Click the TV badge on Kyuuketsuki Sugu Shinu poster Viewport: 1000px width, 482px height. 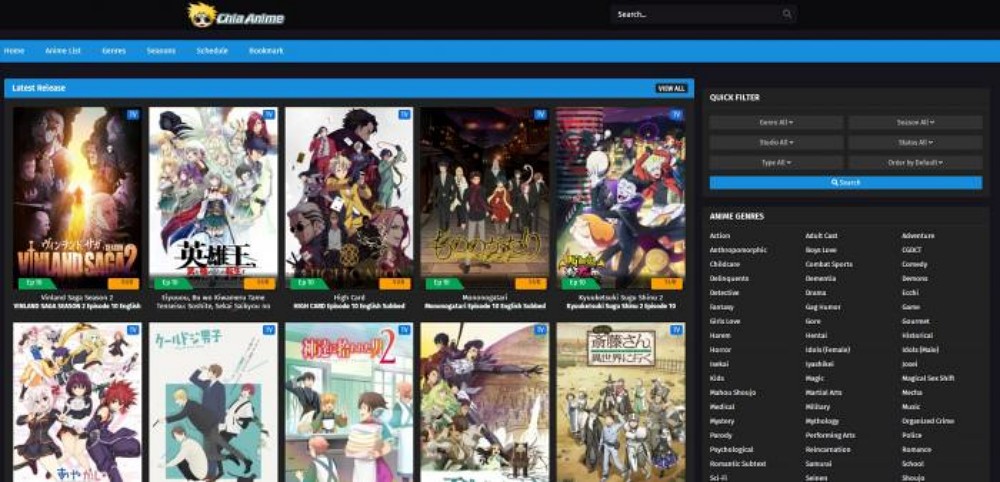pyautogui.click(x=676, y=115)
